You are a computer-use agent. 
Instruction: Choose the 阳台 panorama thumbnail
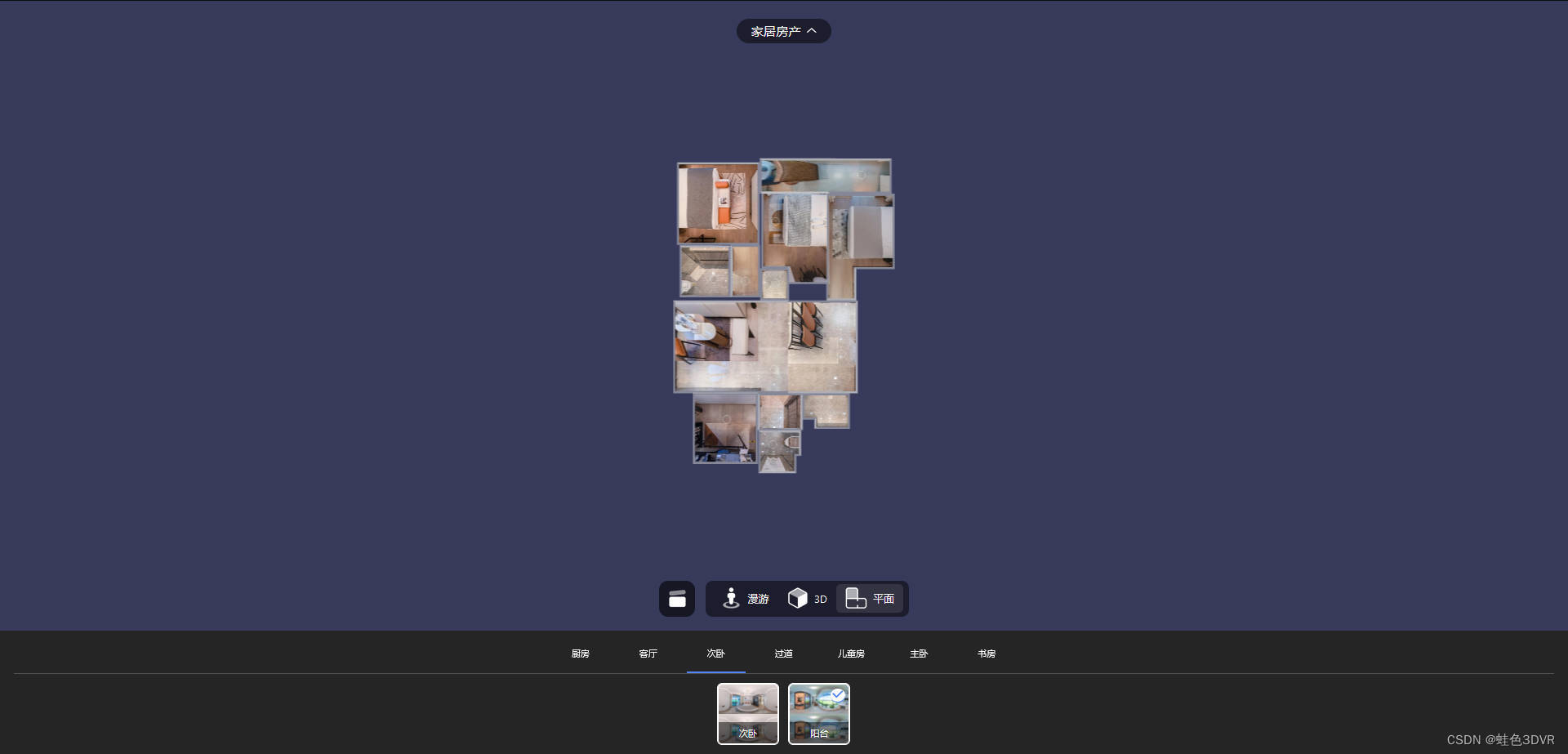click(819, 714)
